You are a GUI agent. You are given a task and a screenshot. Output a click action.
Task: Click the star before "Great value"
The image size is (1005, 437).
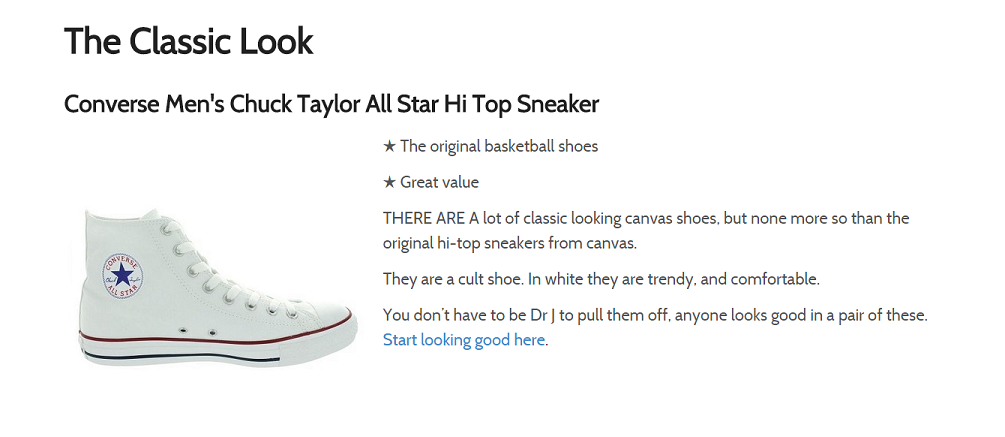(390, 183)
